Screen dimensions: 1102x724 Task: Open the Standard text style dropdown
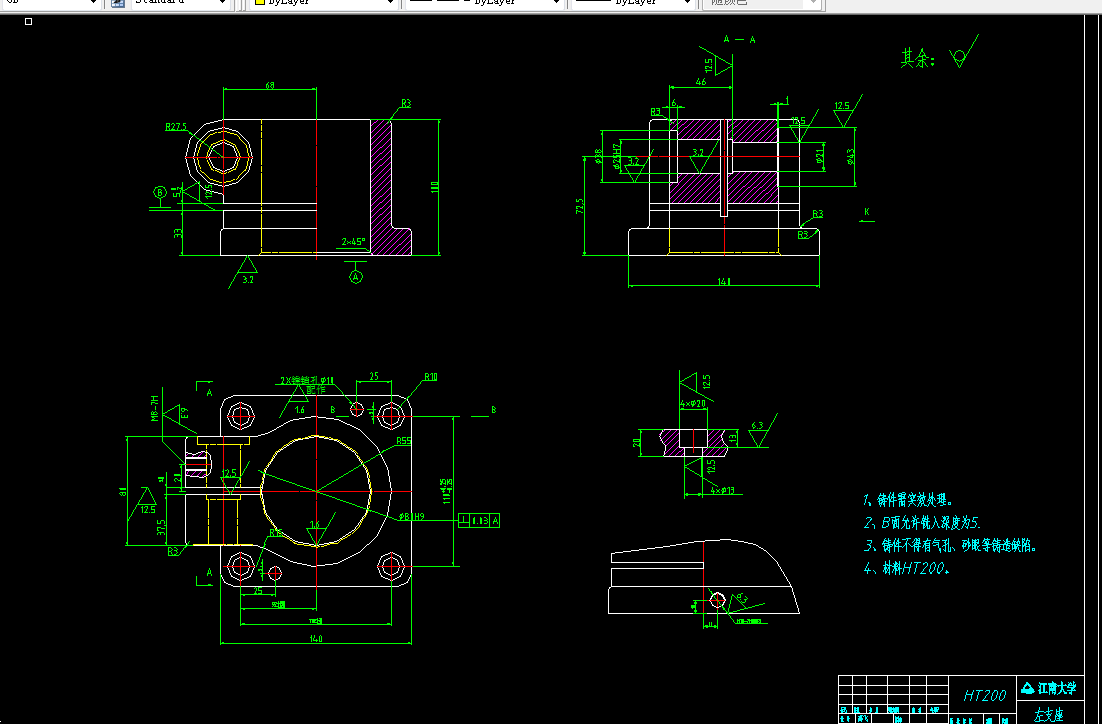pyautogui.click(x=181, y=3)
